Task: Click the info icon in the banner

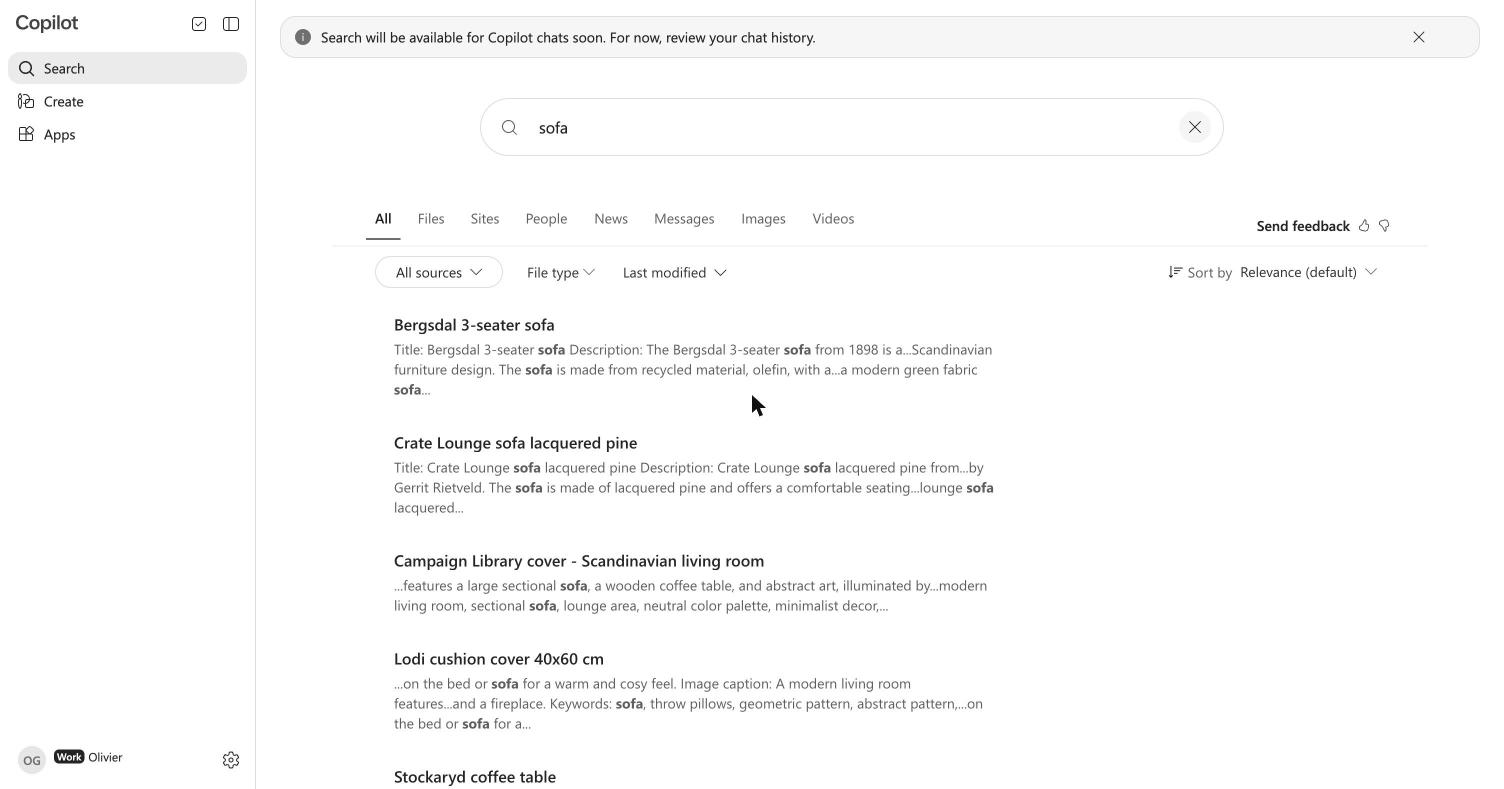Action: [x=303, y=37]
